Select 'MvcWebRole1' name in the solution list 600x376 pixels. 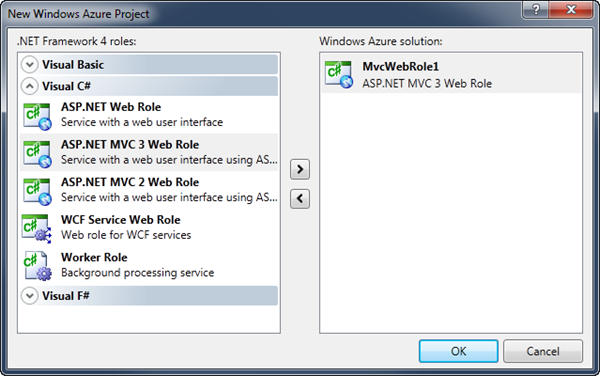pos(401,67)
